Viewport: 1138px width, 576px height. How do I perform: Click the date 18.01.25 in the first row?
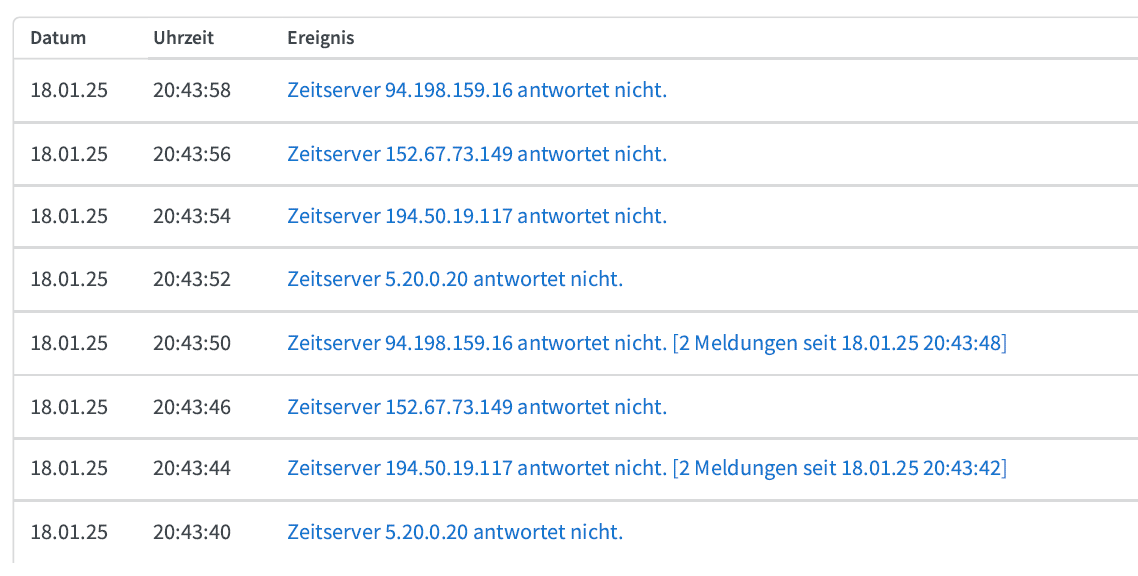click(x=69, y=91)
